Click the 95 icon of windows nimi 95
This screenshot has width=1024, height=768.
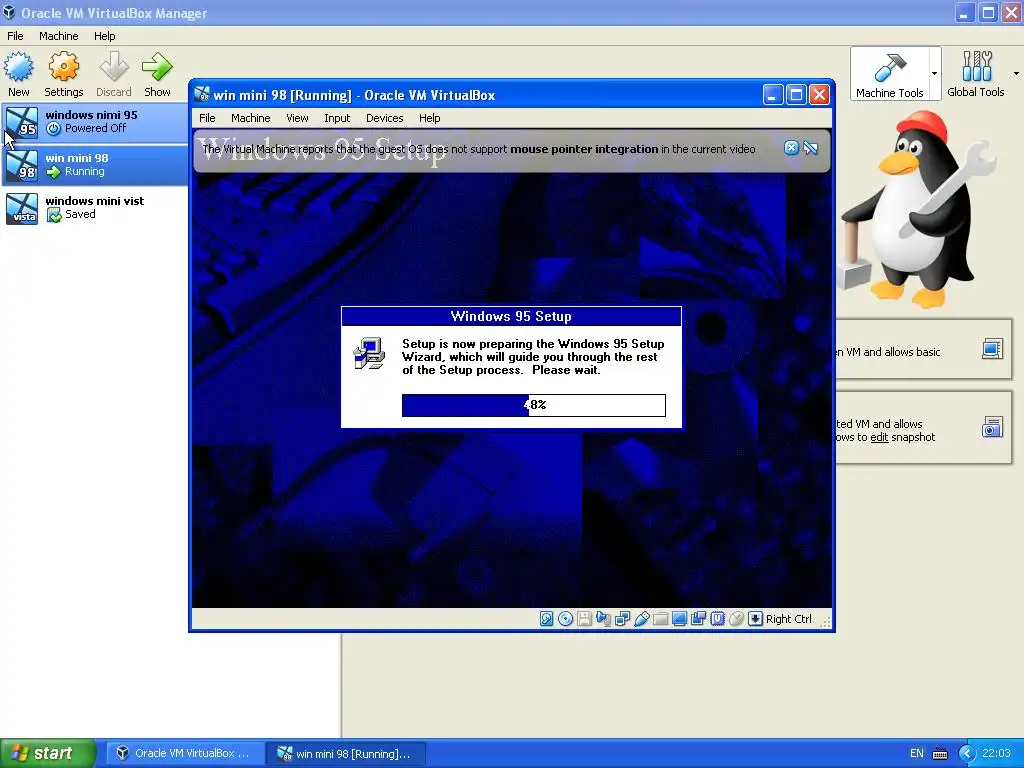click(22, 123)
